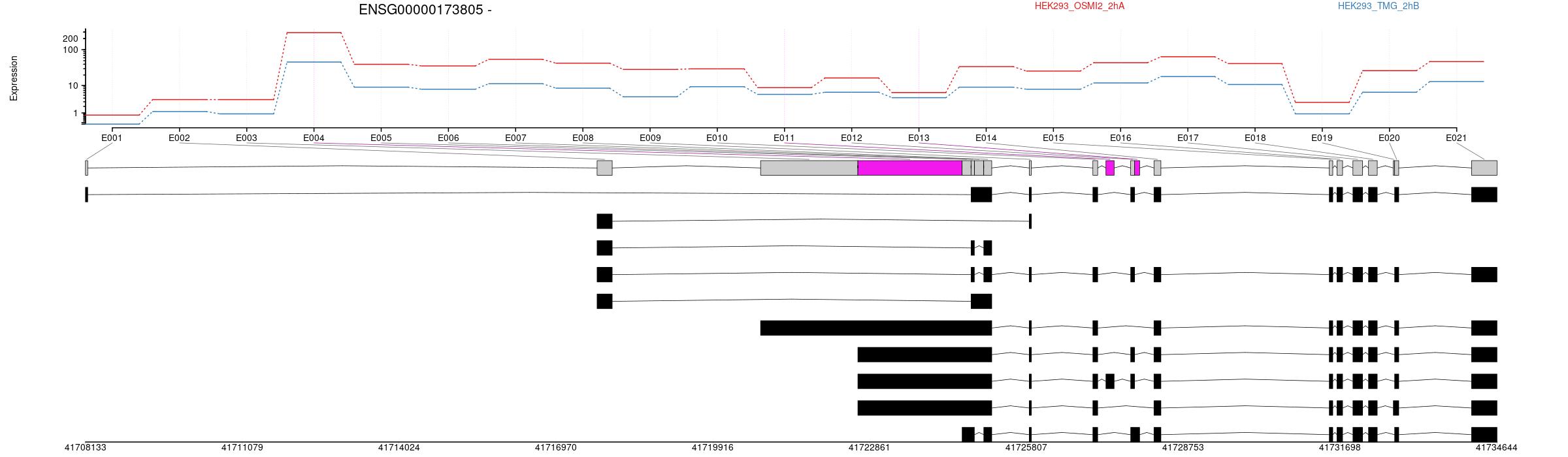Select the HEK293_OSMI2_2hA legend label
This screenshot has height=457, width=1568.
pos(1079,7)
